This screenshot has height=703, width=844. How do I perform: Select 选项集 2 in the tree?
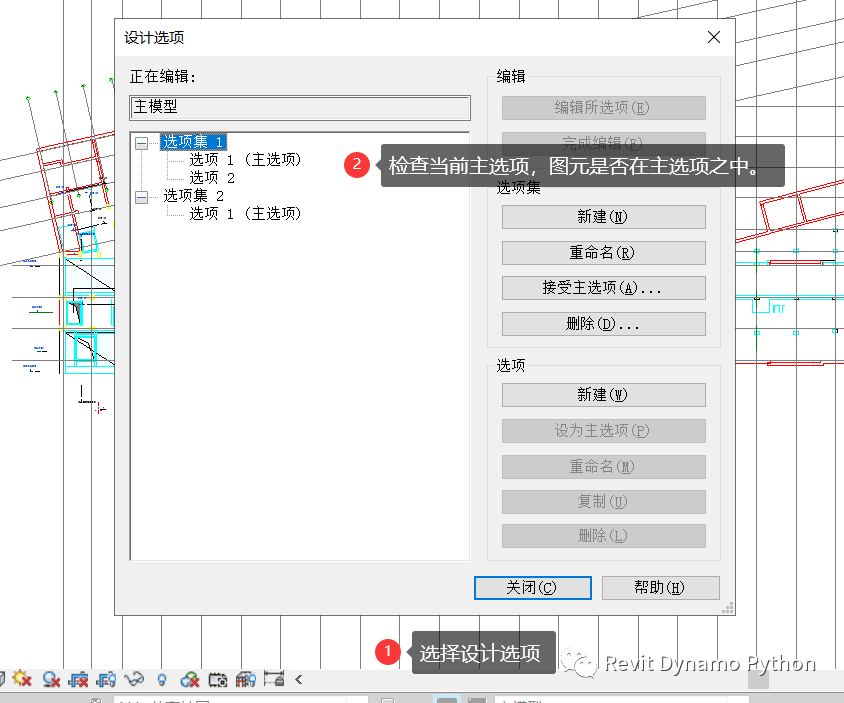click(x=193, y=196)
